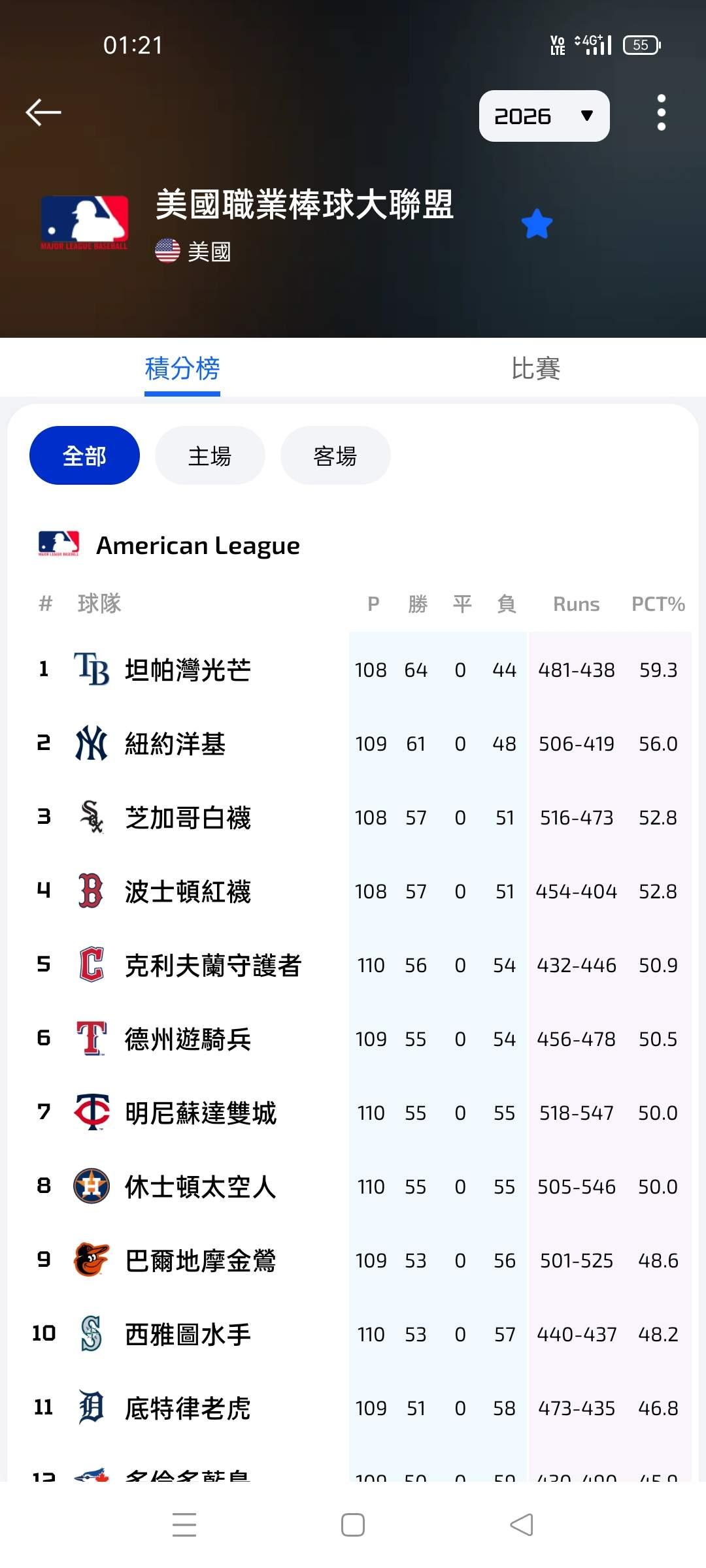Open the three-dot overflow menu
This screenshot has width=706, height=1568.
click(661, 112)
